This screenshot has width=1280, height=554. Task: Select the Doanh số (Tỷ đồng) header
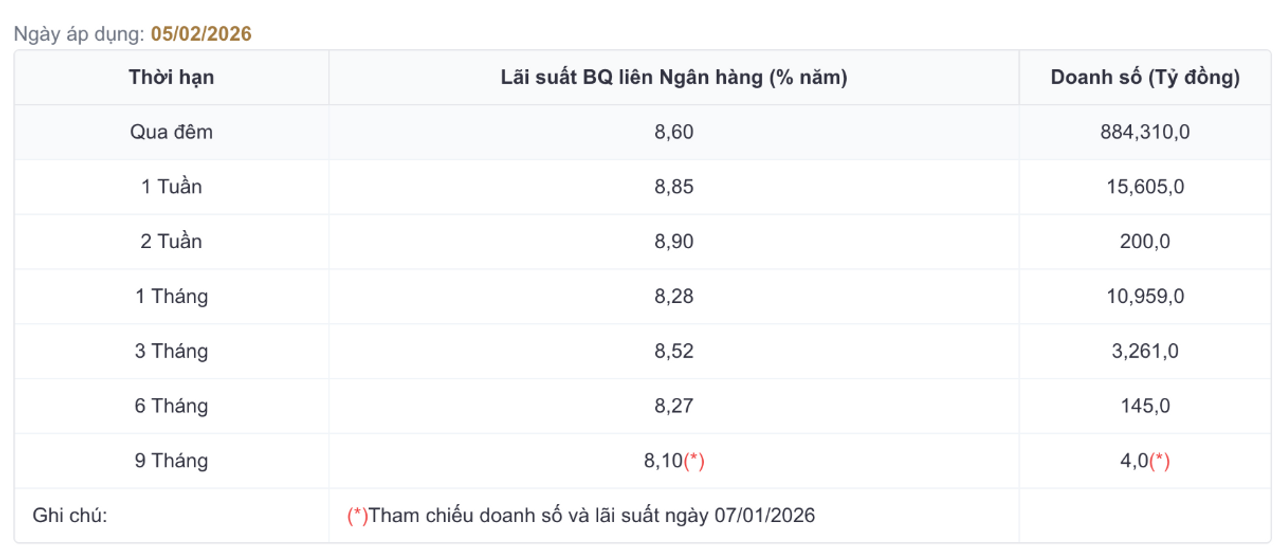(1145, 77)
